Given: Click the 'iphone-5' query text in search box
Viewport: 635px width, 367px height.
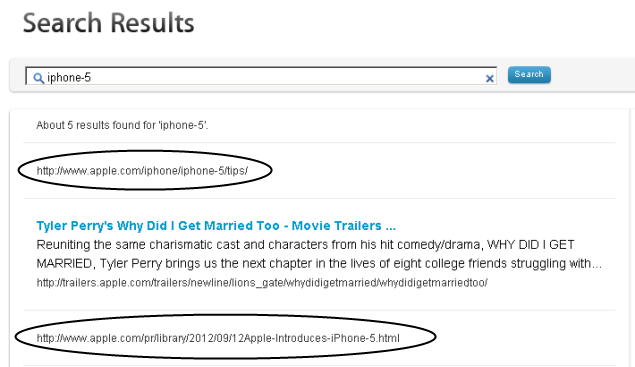Looking at the screenshot, I should point(69,77).
